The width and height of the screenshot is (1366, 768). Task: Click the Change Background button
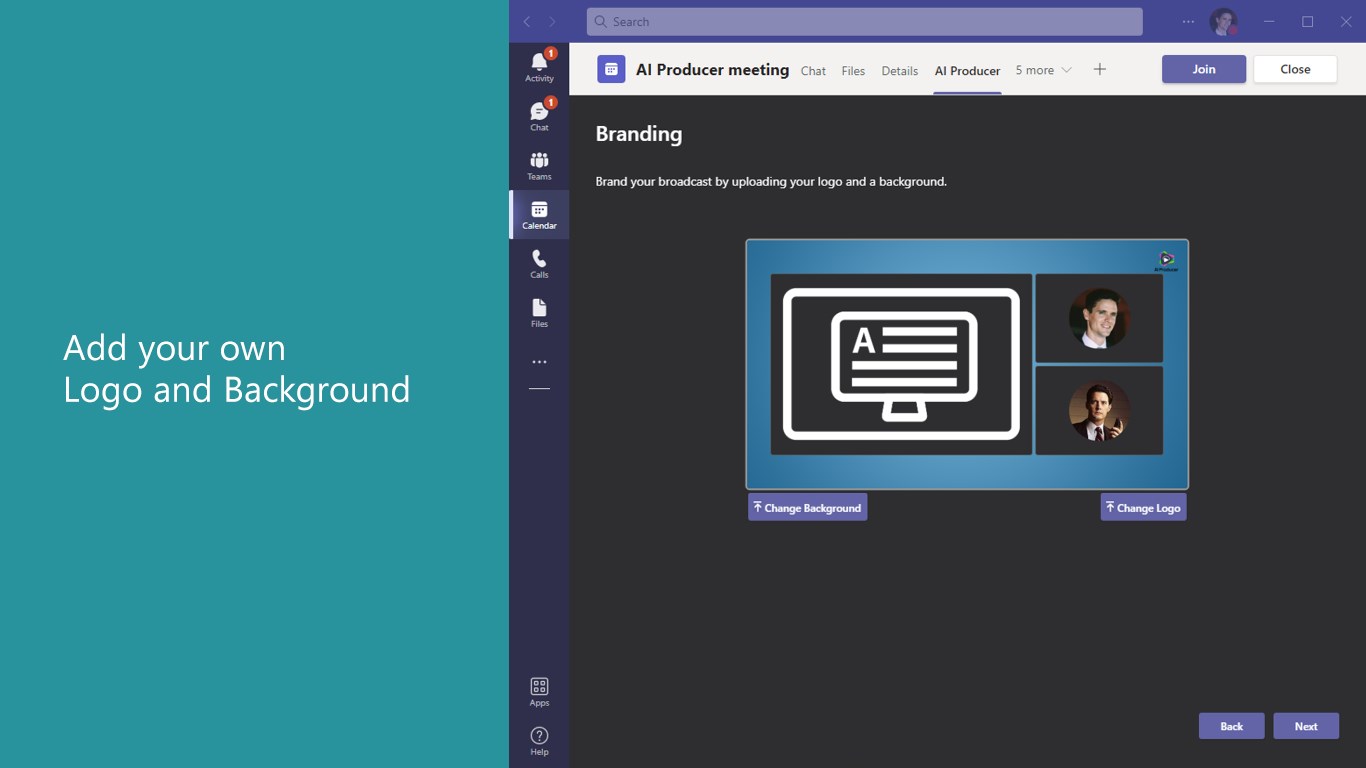point(807,507)
